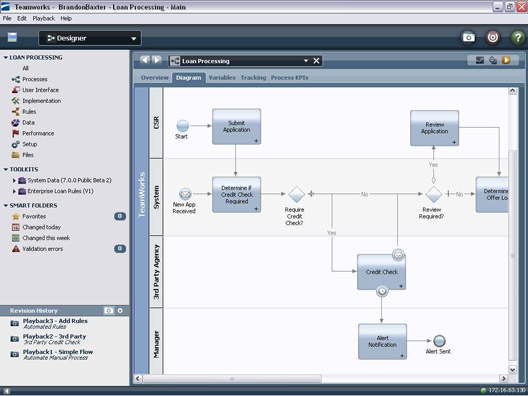
Task: Click the library icon left of Designer
Action: pos(12,37)
